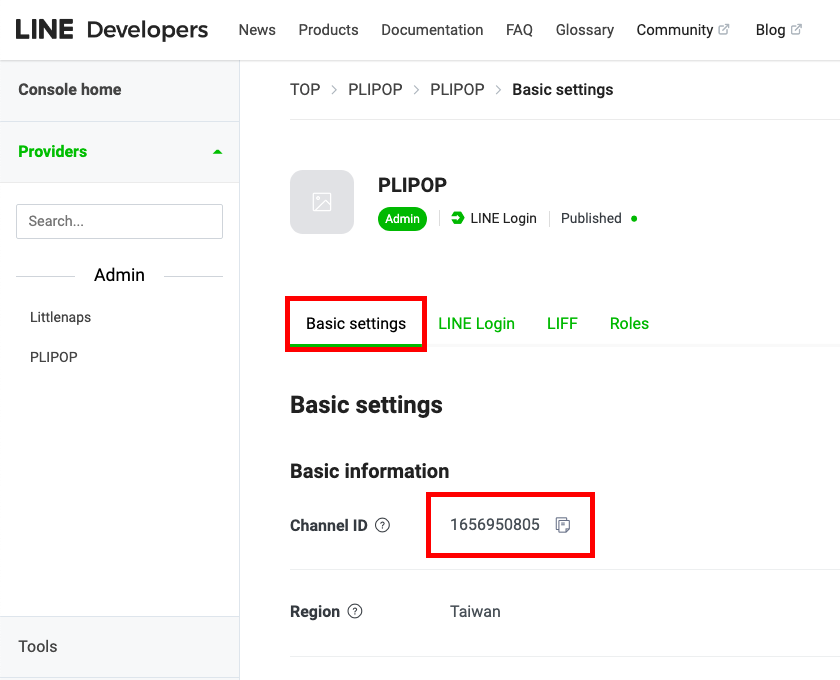Click the Published status text
This screenshot has height=680, width=840.
(591, 218)
